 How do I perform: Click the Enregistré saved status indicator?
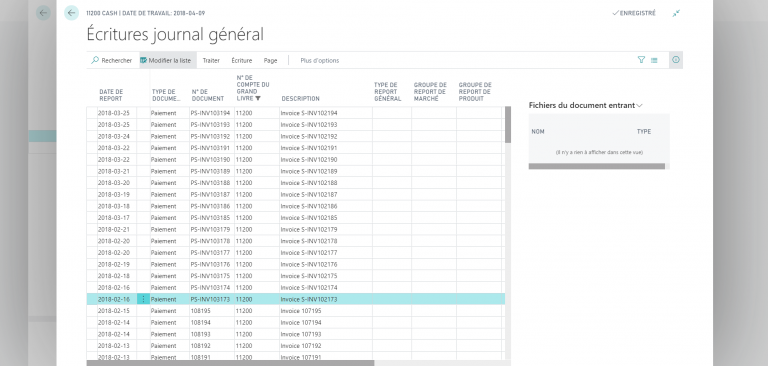634,13
